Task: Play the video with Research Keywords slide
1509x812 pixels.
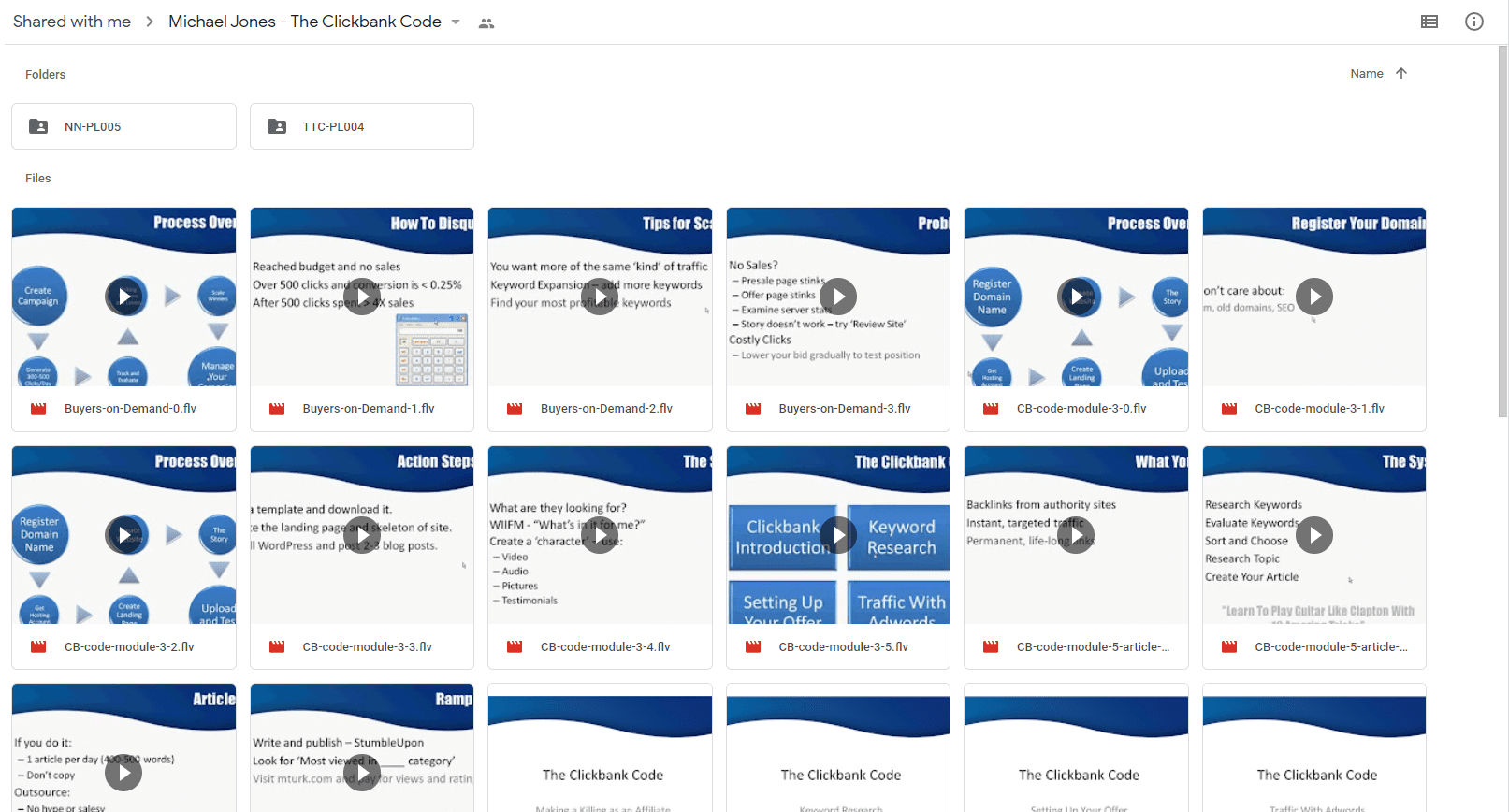Action: pyautogui.click(x=1314, y=535)
